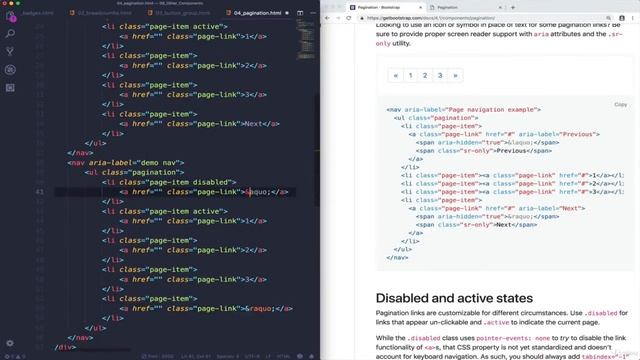
Task: Close the second Pagination browser tab
Action: point(500,7)
